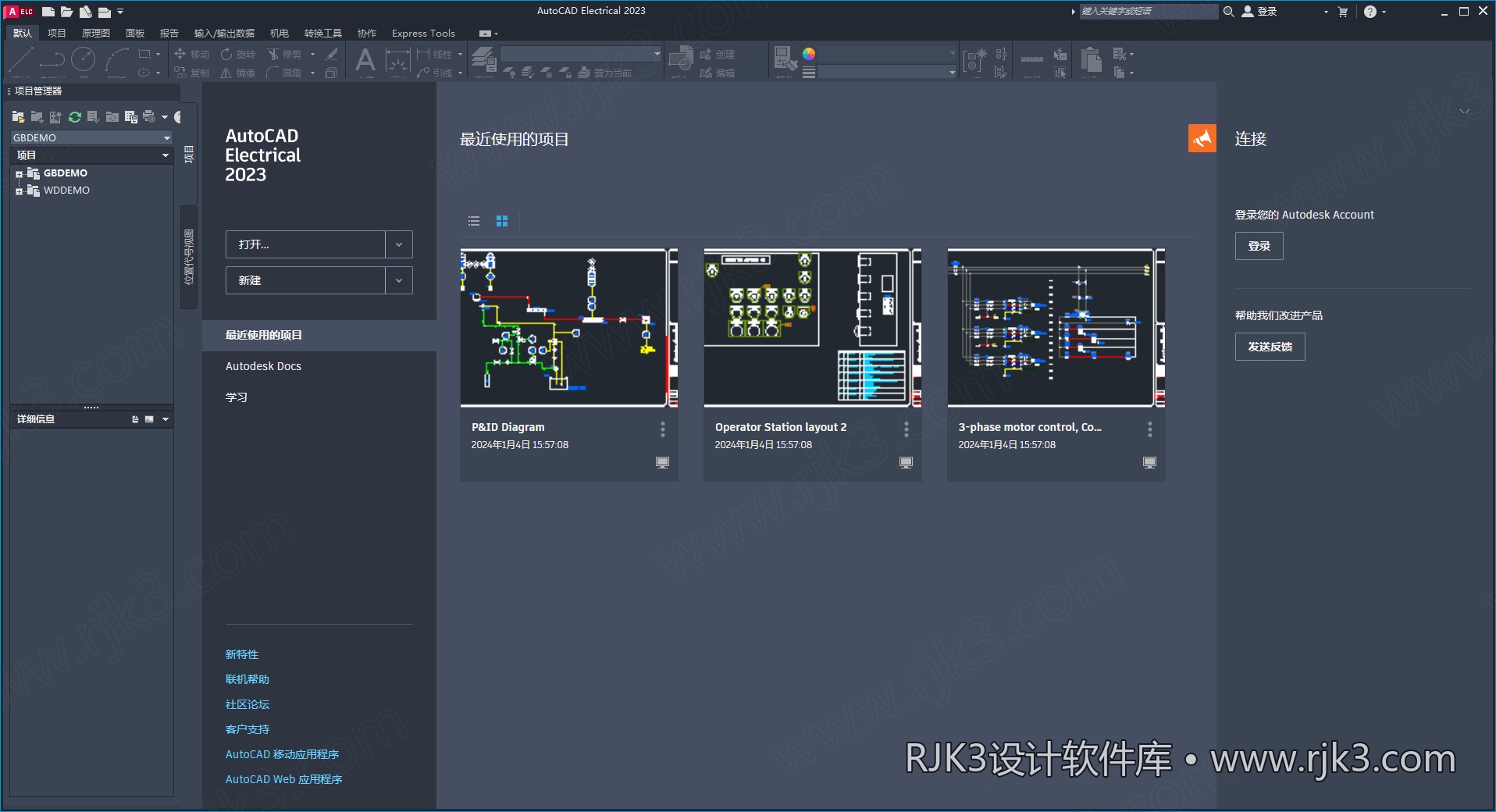Select the 学习 sidebar item
1496x812 pixels.
point(237,397)
